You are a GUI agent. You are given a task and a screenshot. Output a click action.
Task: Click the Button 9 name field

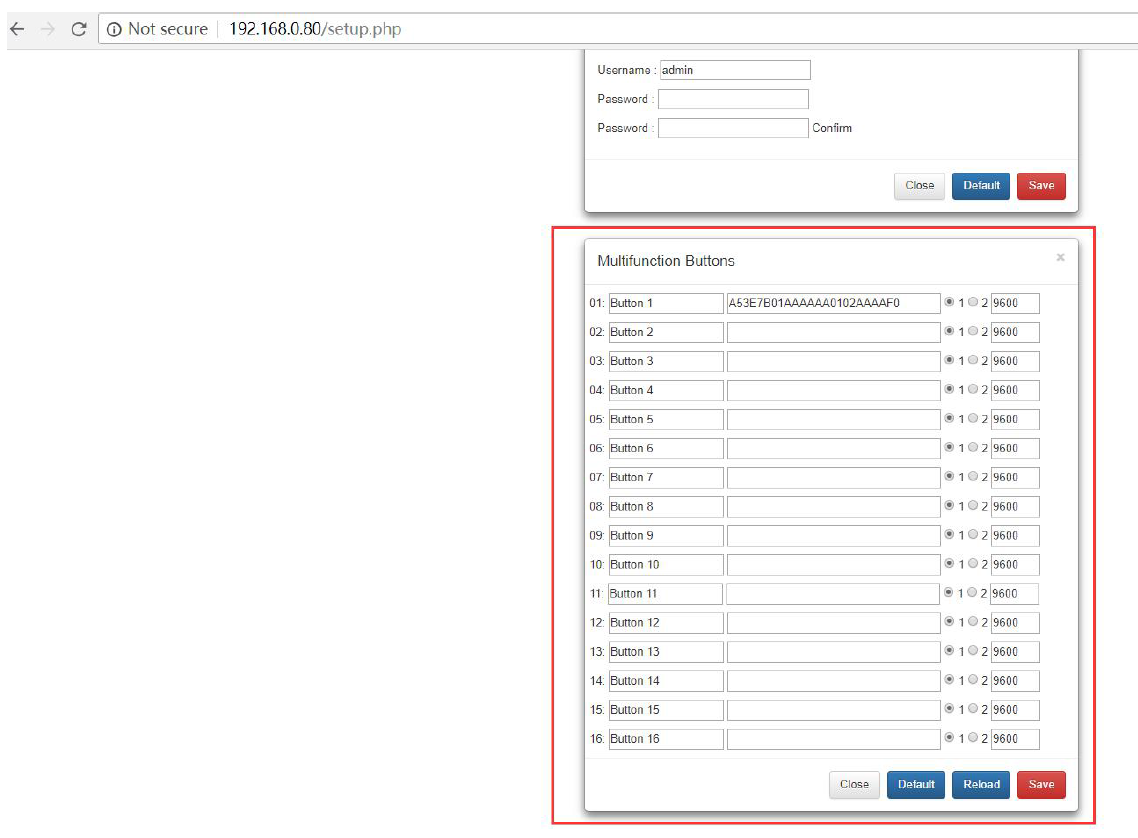(x=666, y=535)
